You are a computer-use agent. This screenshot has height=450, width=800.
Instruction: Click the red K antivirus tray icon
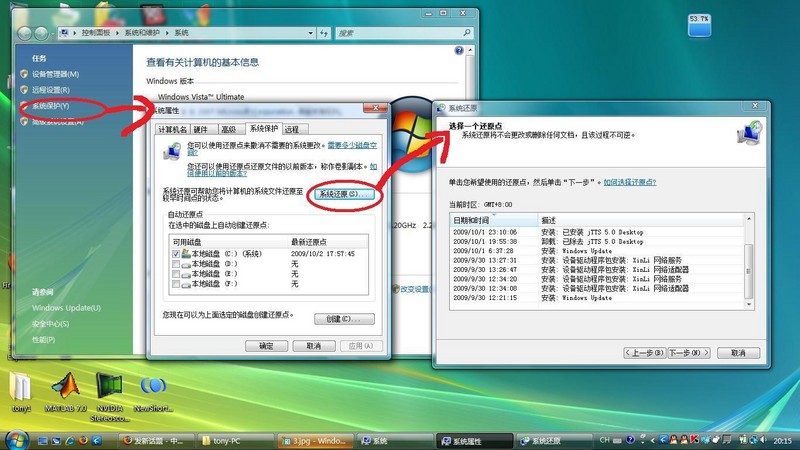pyautogui.click(x=694, y=439)
